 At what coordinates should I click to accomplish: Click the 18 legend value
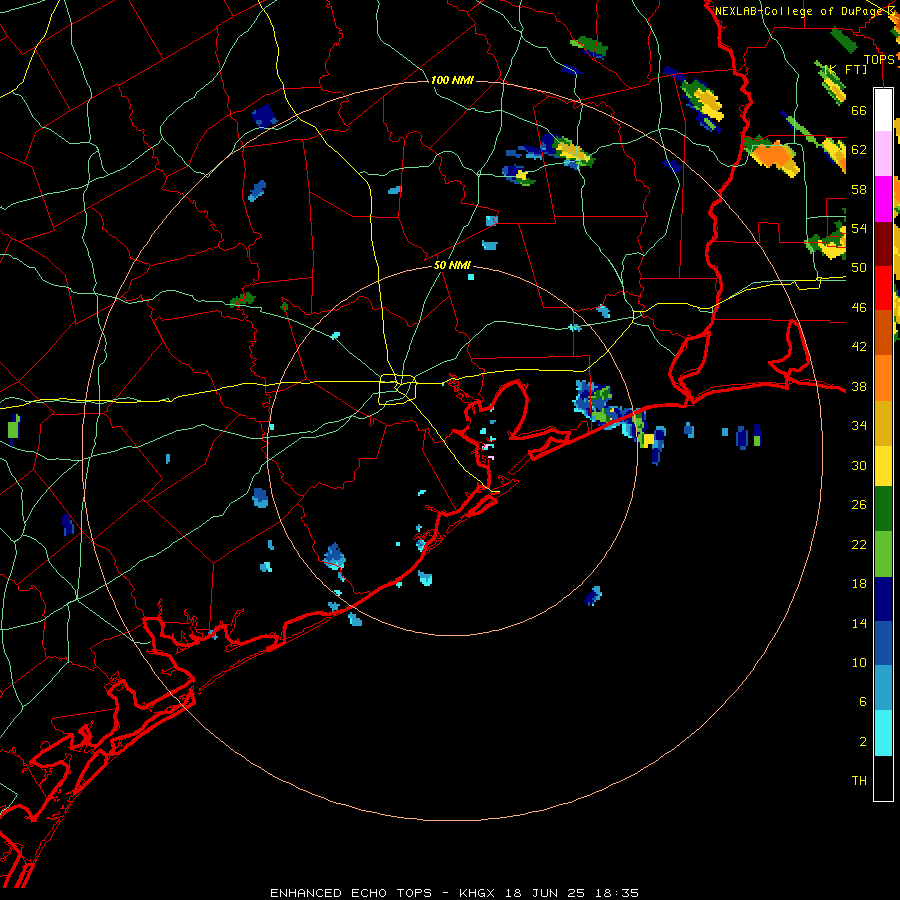[859, 584]
